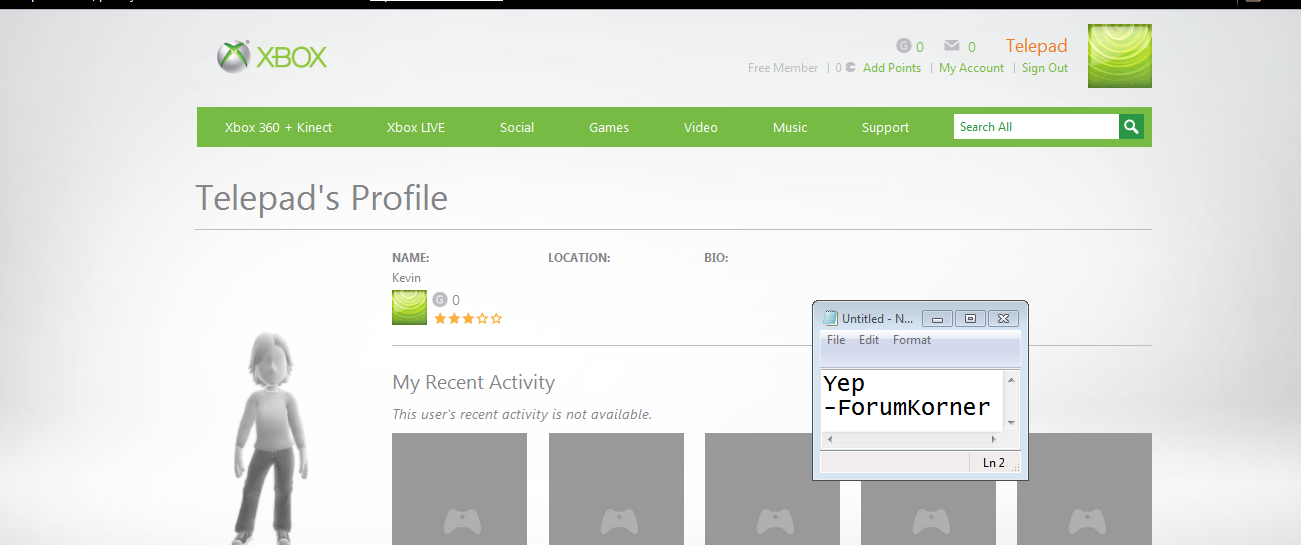1301x545 pixels.
Task: Click the fifth recent activity game tile
Action: 1084,489
